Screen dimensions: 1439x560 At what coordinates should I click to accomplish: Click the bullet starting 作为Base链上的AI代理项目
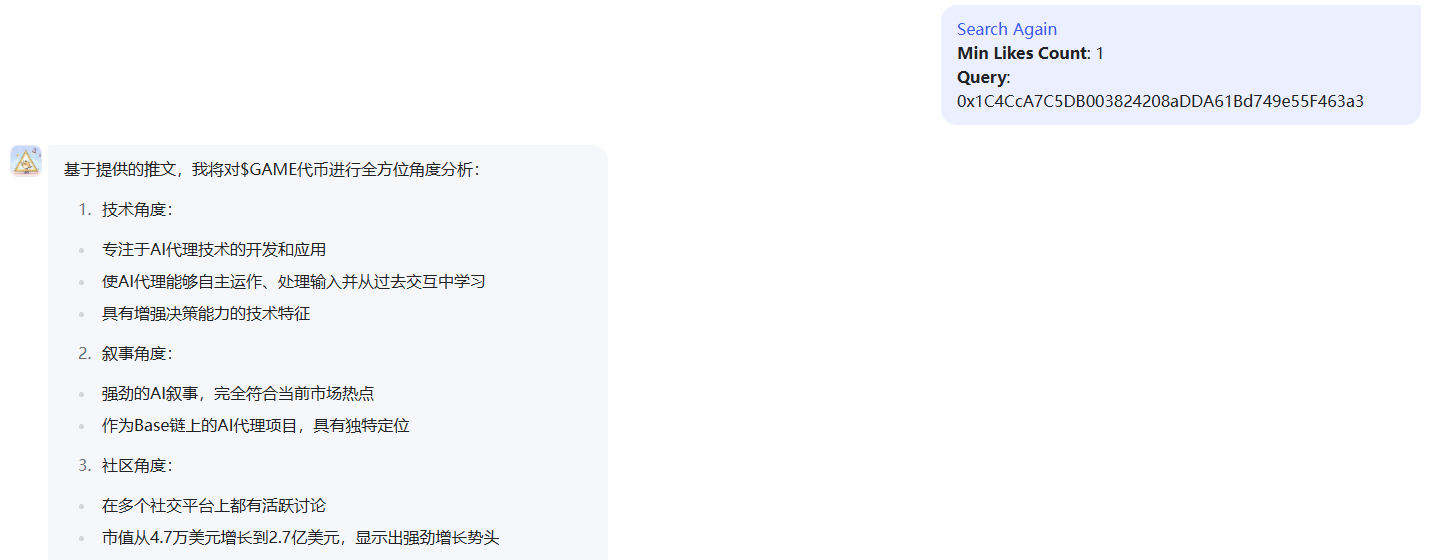tap(255, 426)
